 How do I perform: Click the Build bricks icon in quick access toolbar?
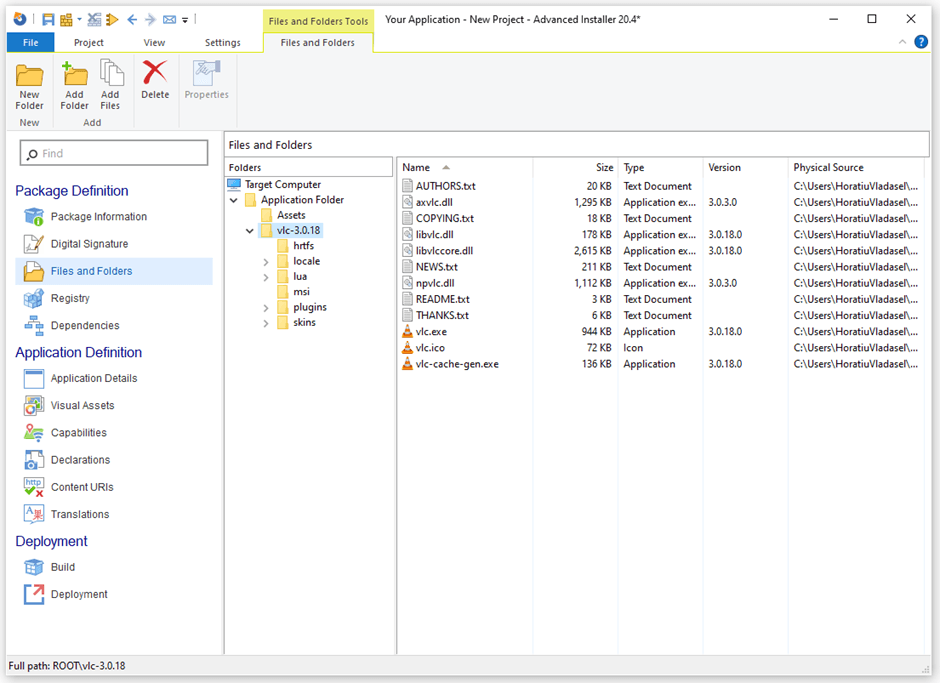click(x=66, y=20)
